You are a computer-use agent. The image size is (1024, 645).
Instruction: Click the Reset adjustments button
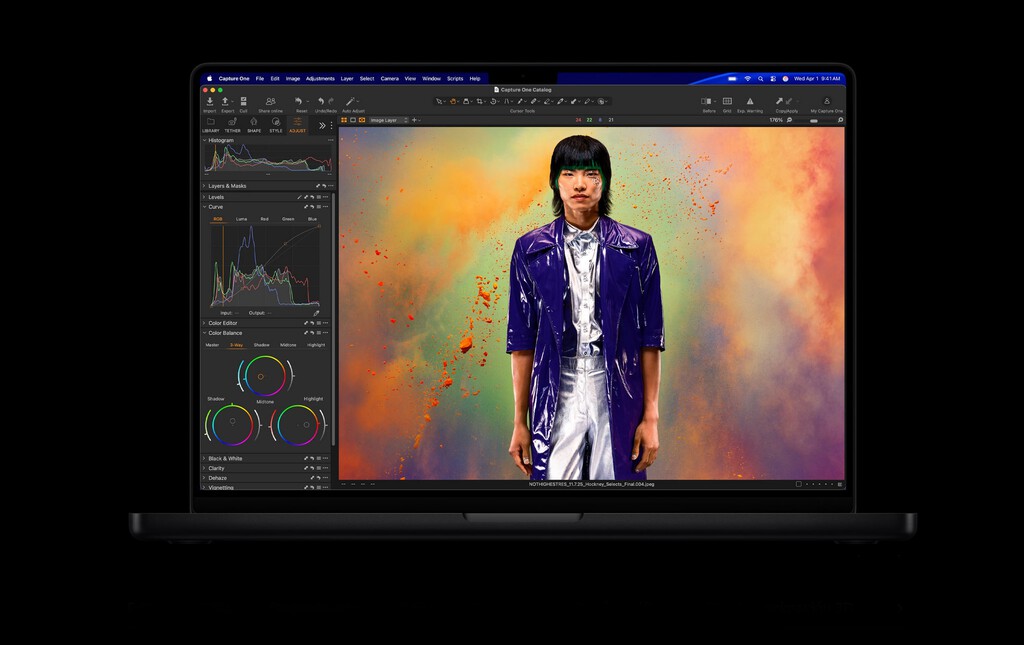point(296,100)
